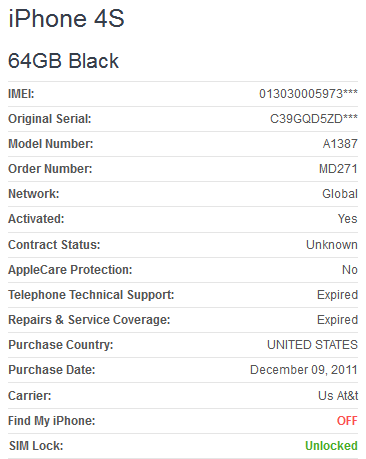Click the Order Number value MD271
Screen dimensions: 366x459
[x=338, y=169]
